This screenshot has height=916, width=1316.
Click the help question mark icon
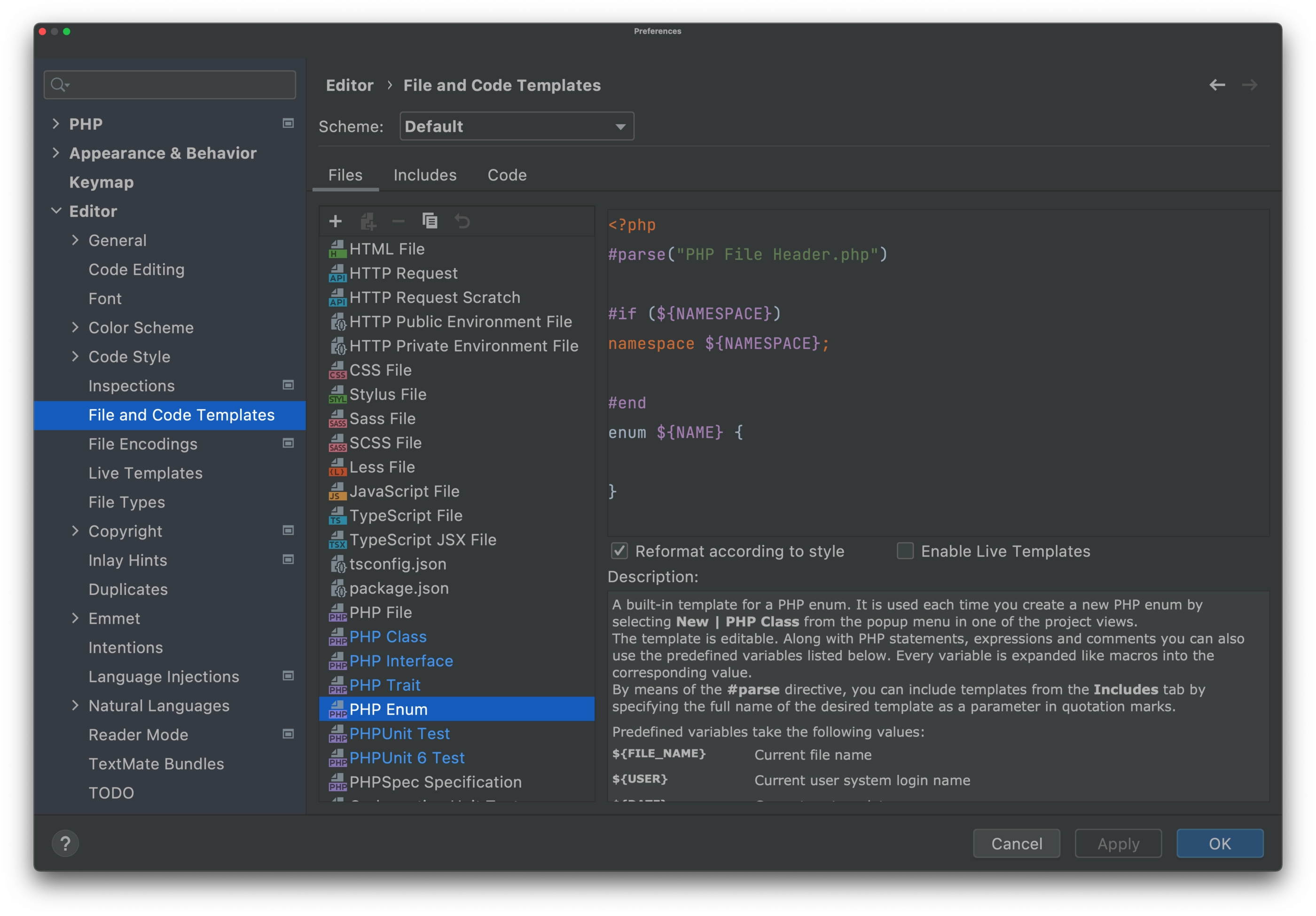click(65, 843)
